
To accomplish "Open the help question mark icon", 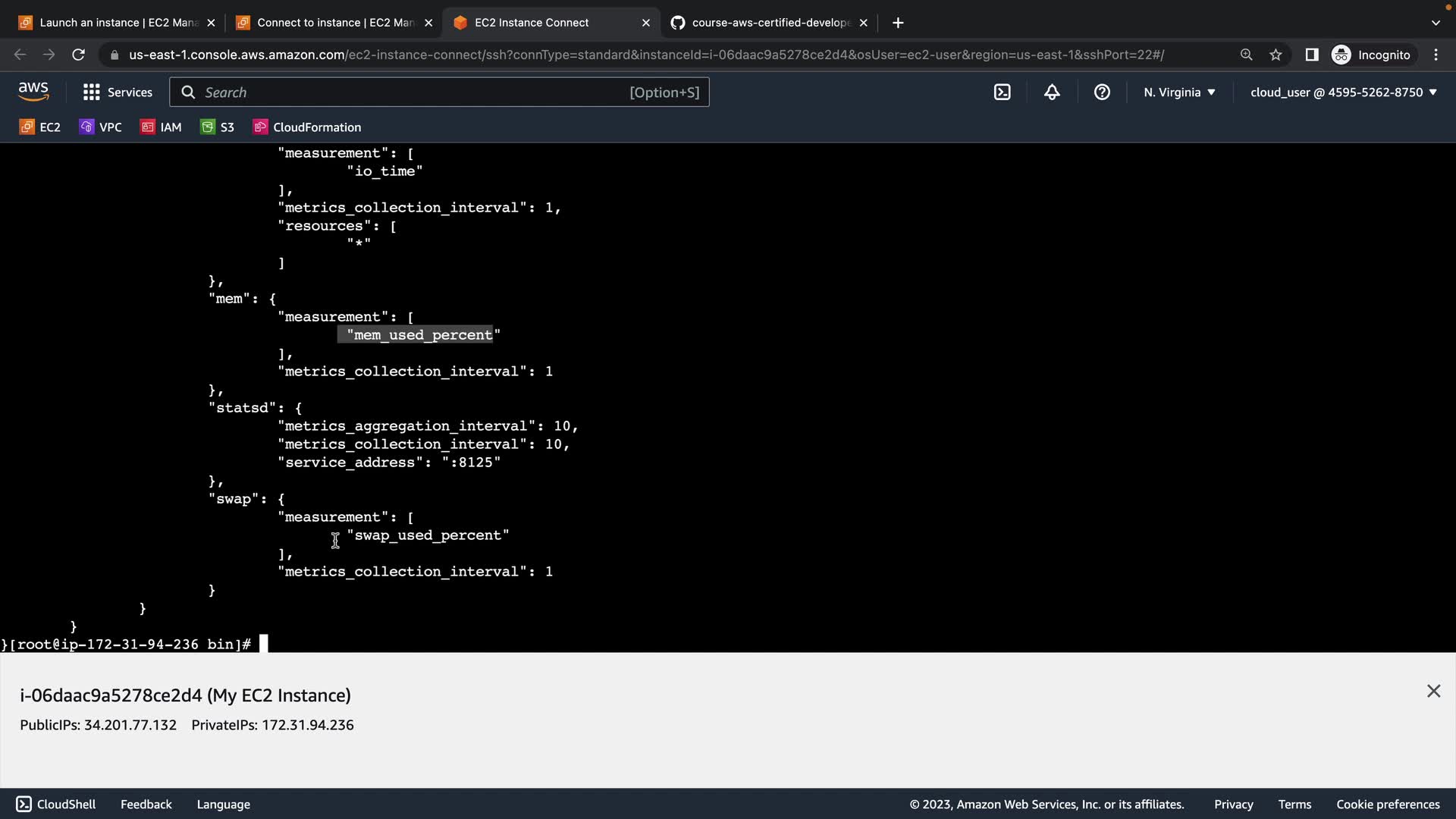I will click(1102, 93).
